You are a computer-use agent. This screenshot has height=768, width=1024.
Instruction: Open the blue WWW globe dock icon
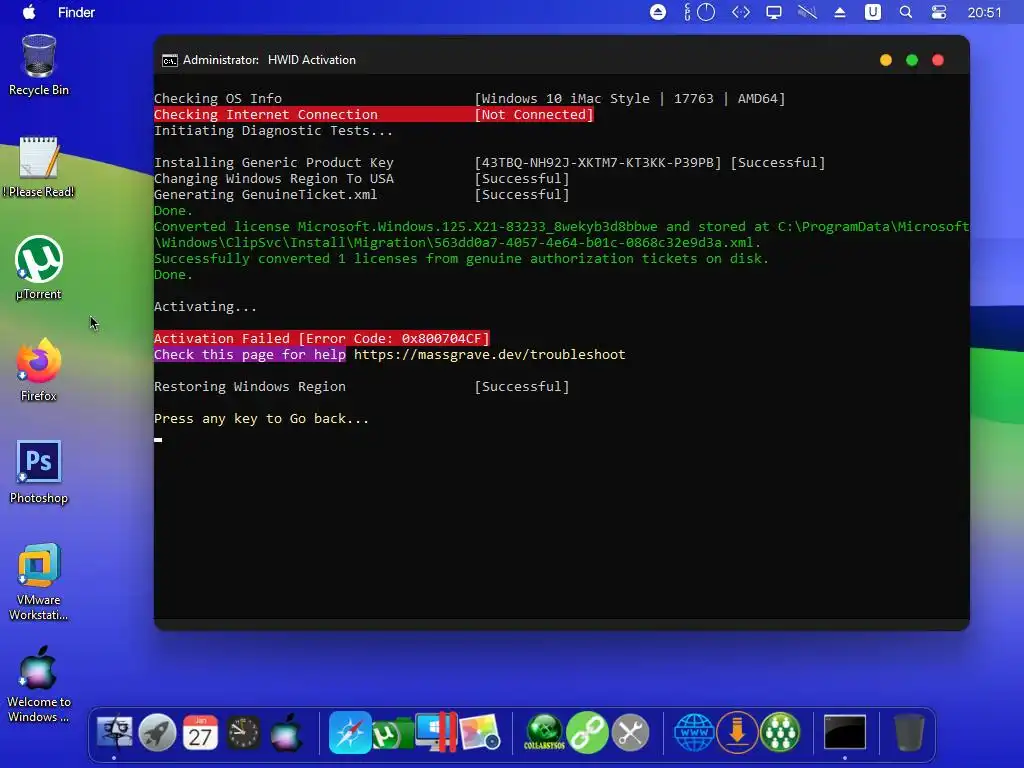(694, 733)
